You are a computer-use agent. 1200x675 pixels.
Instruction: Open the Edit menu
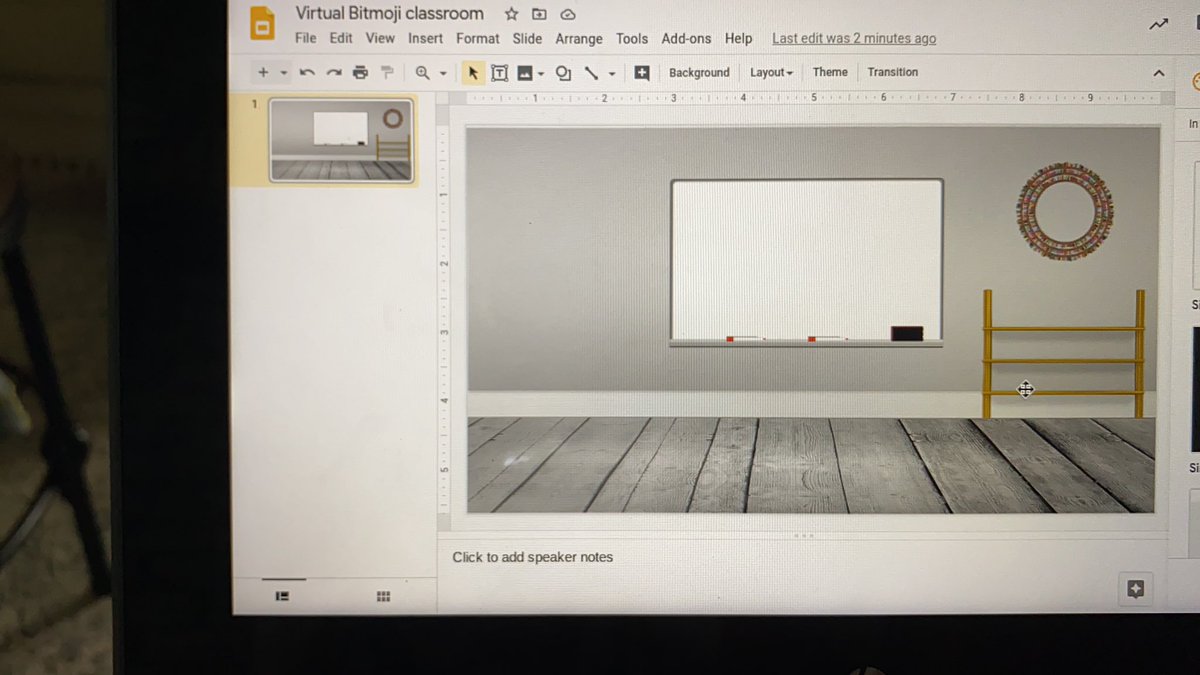(341, 38)
